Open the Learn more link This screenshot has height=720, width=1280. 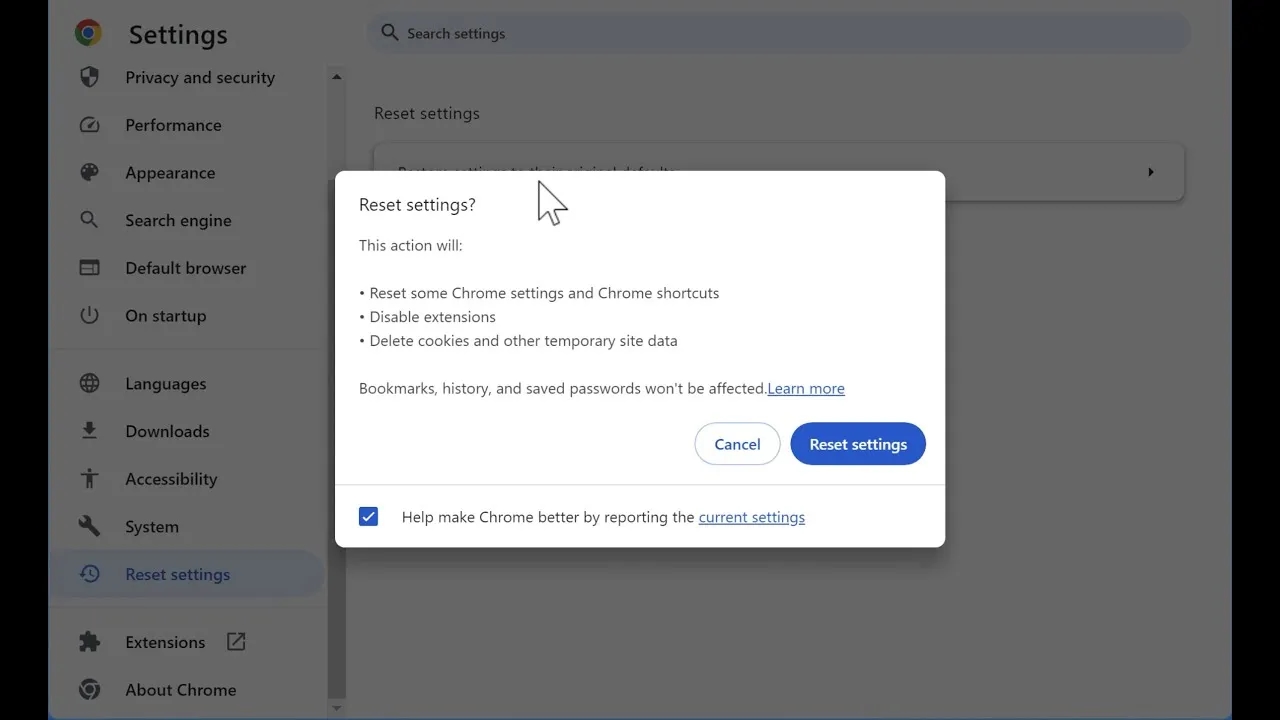point(805,389)
